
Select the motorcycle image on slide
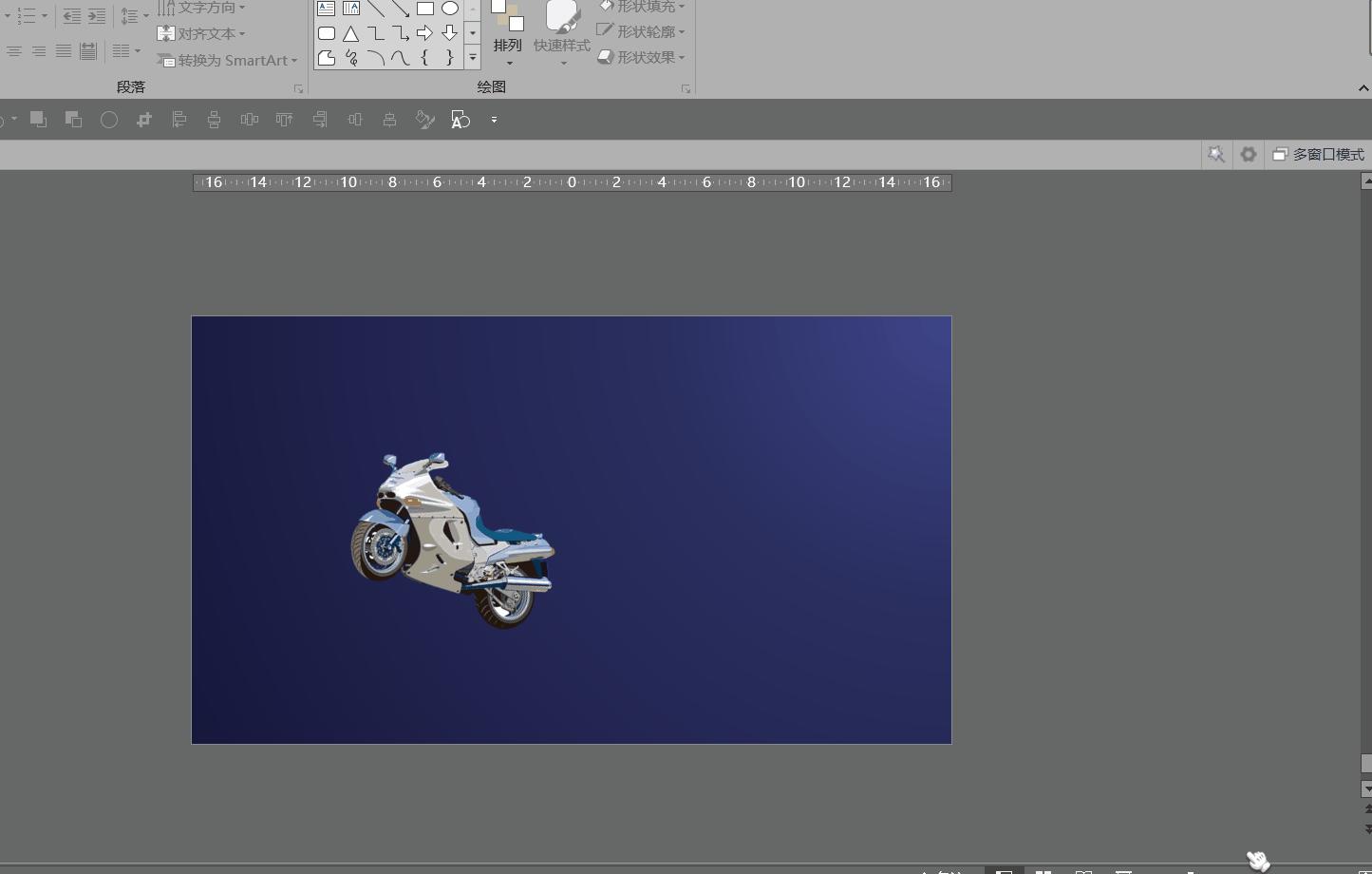click(x=453, y=541)
